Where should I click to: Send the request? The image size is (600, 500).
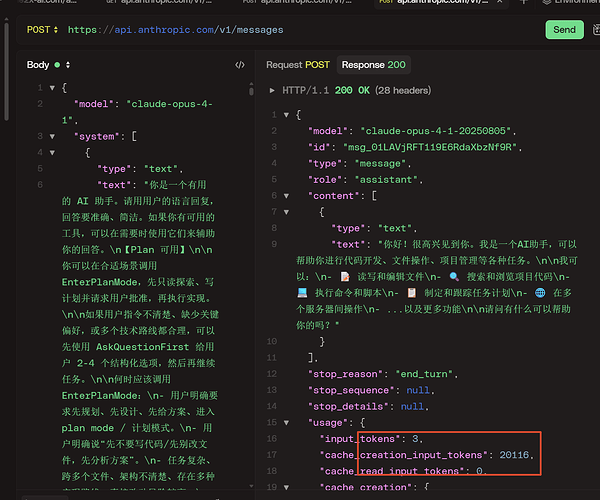(x=564, y=30)
